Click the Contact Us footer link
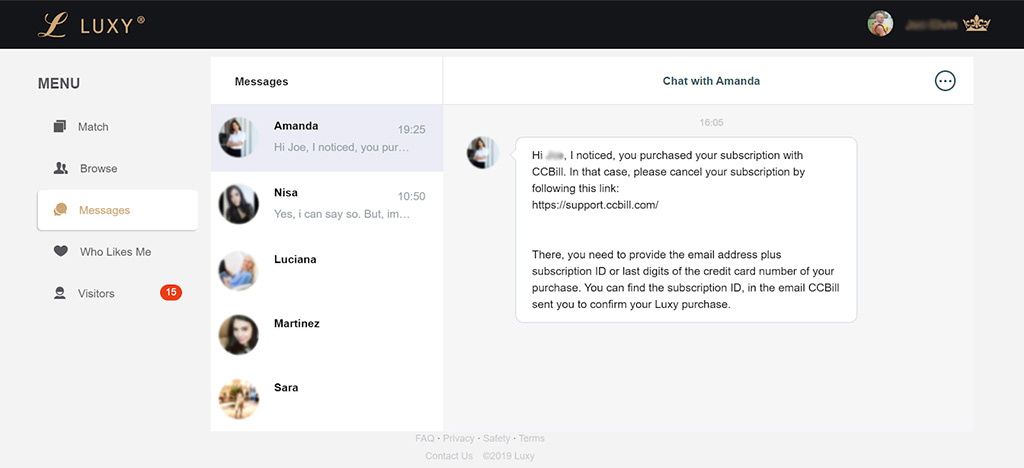The width and height of the screenshot is (1024, 468). coord(448,456)
